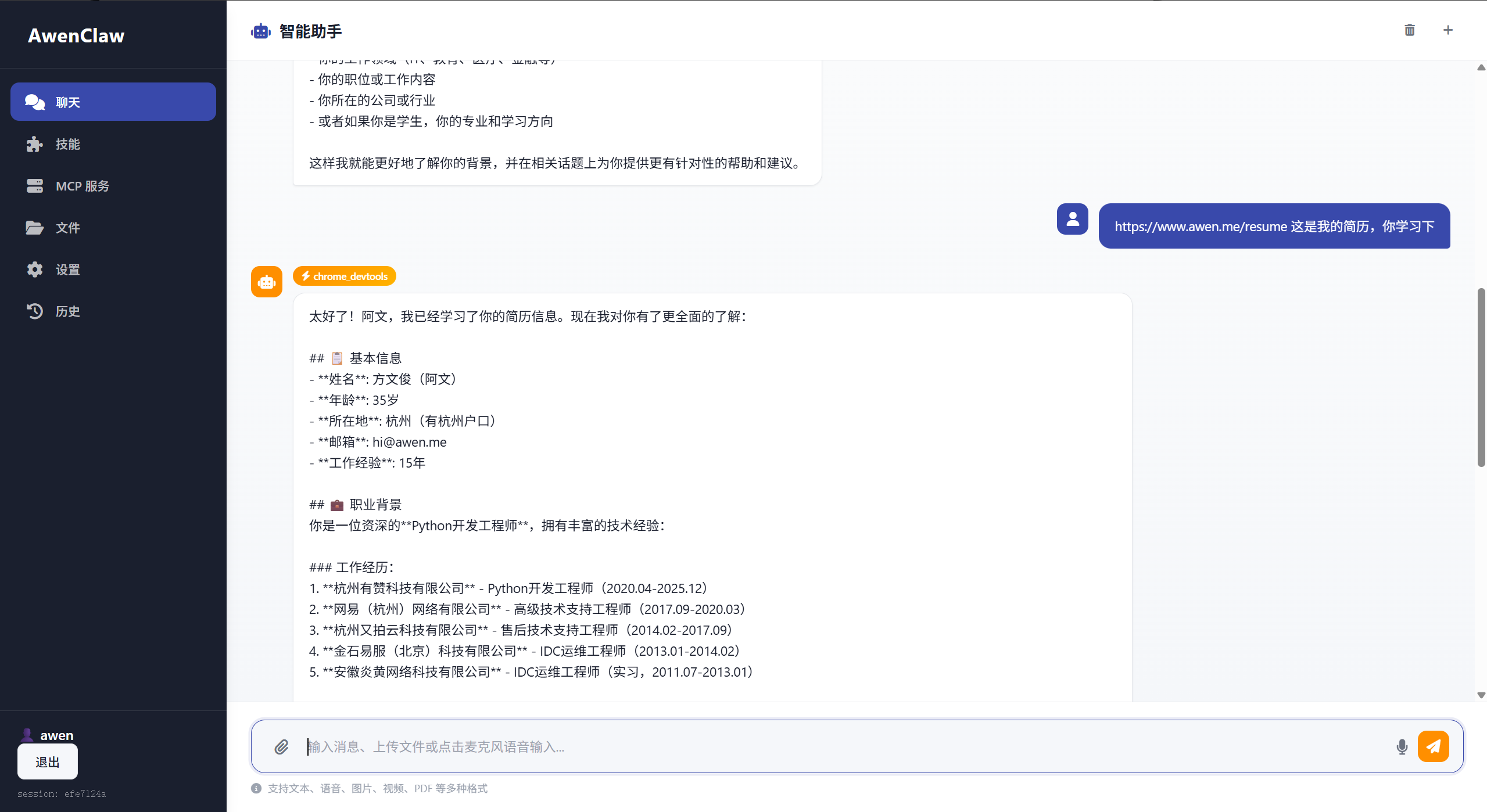Screen dimensions: 1487x812
Task: Delete the current conversation
Action: (1409, 30)
